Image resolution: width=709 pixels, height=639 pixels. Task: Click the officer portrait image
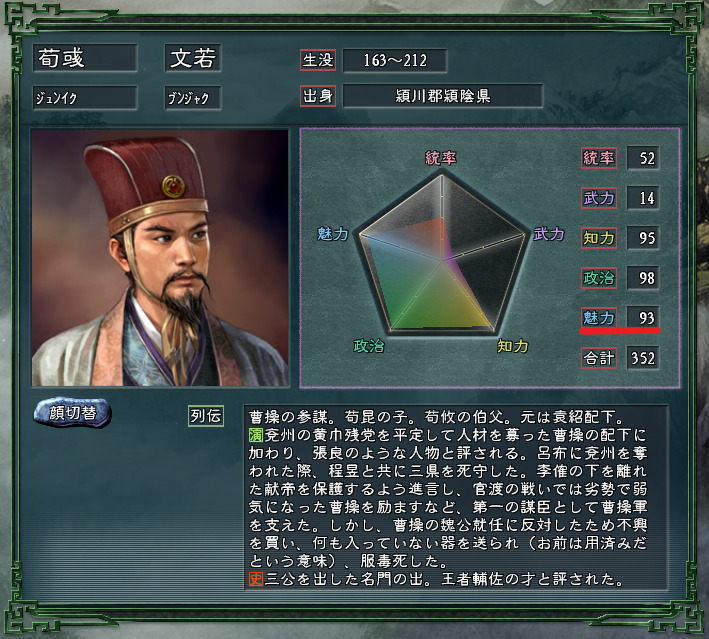point(160,258)
